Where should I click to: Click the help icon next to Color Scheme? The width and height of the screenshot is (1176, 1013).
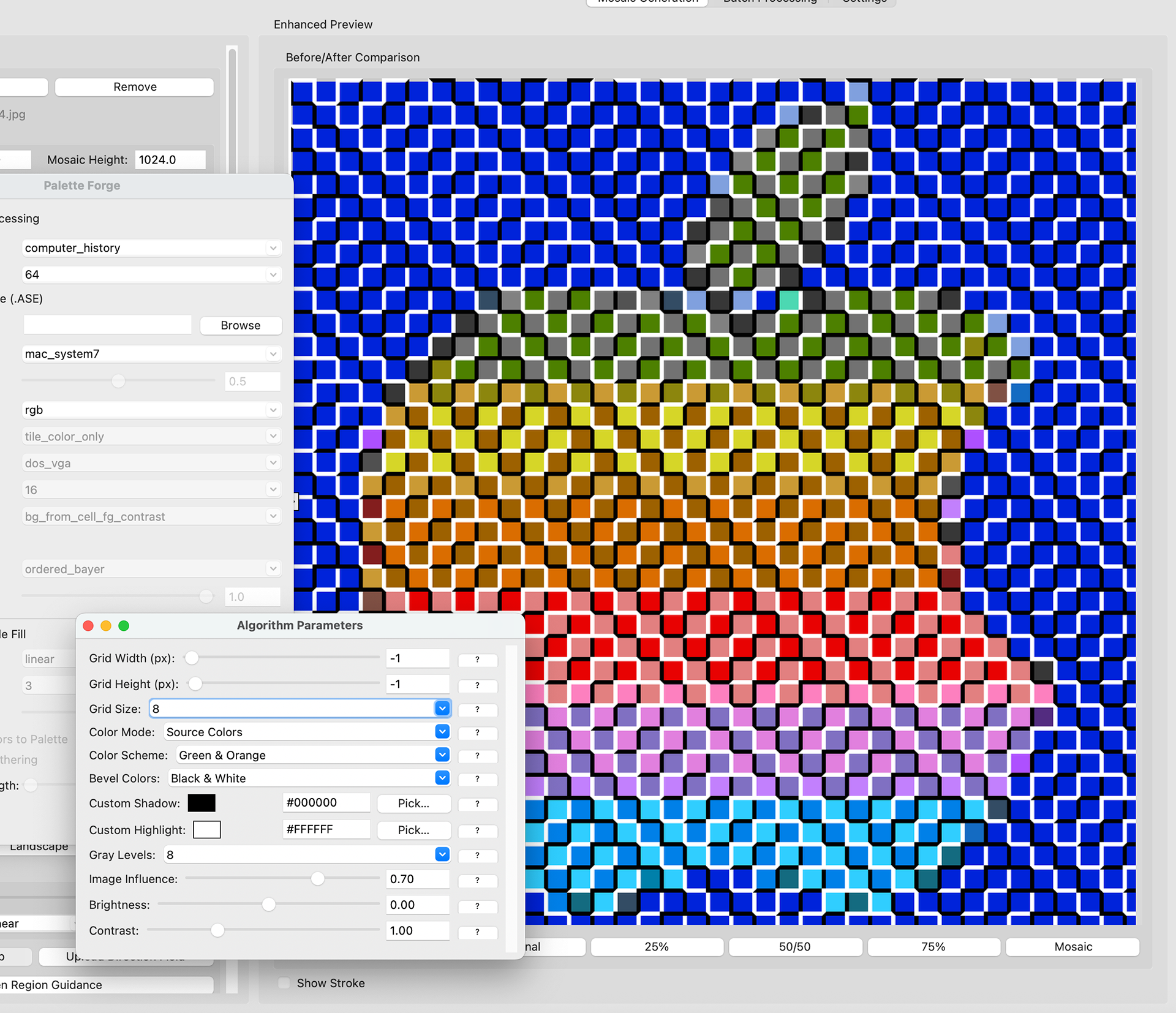click(478, 756)
